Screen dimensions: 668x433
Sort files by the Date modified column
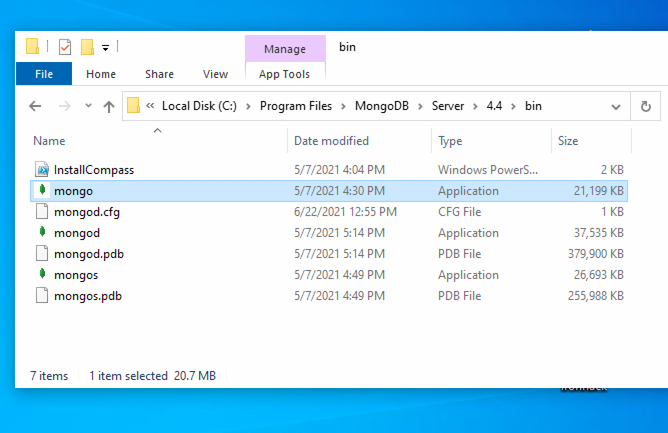tap(331, 141)
